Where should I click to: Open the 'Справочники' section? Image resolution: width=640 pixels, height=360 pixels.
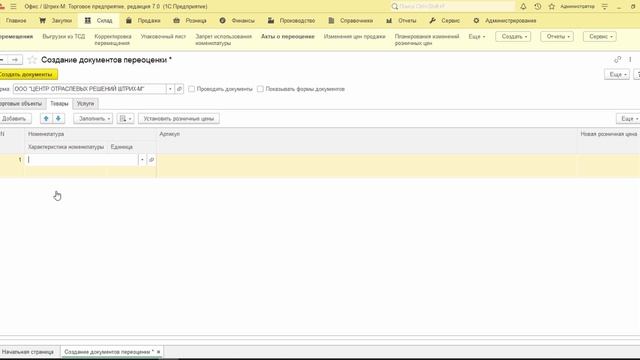coord(351,20)
